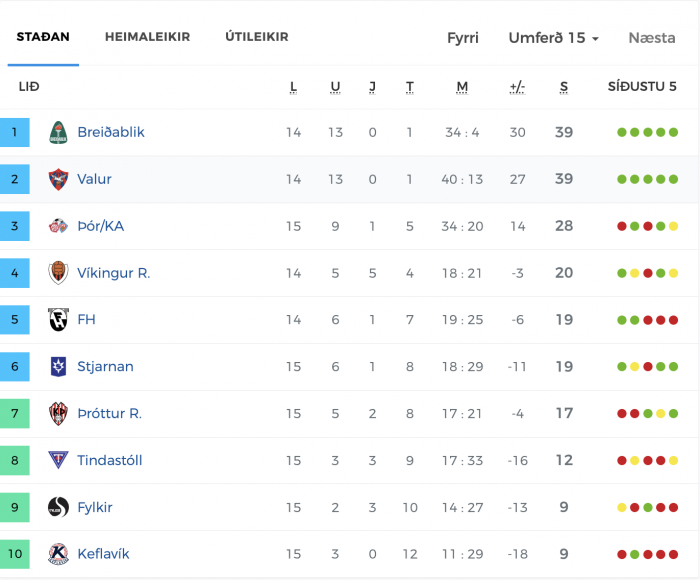Click the Þór/KA team logo

(58, 226)
